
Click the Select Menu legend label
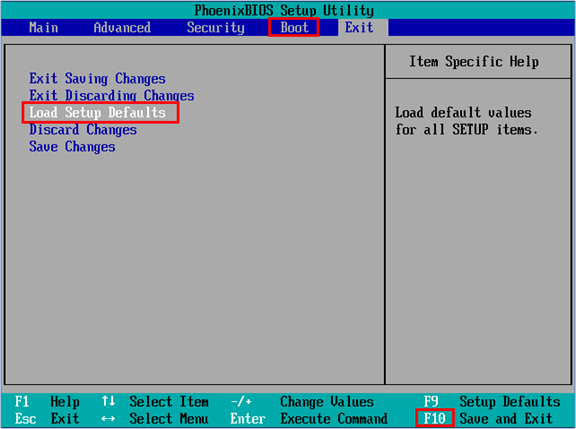[169, 419]
